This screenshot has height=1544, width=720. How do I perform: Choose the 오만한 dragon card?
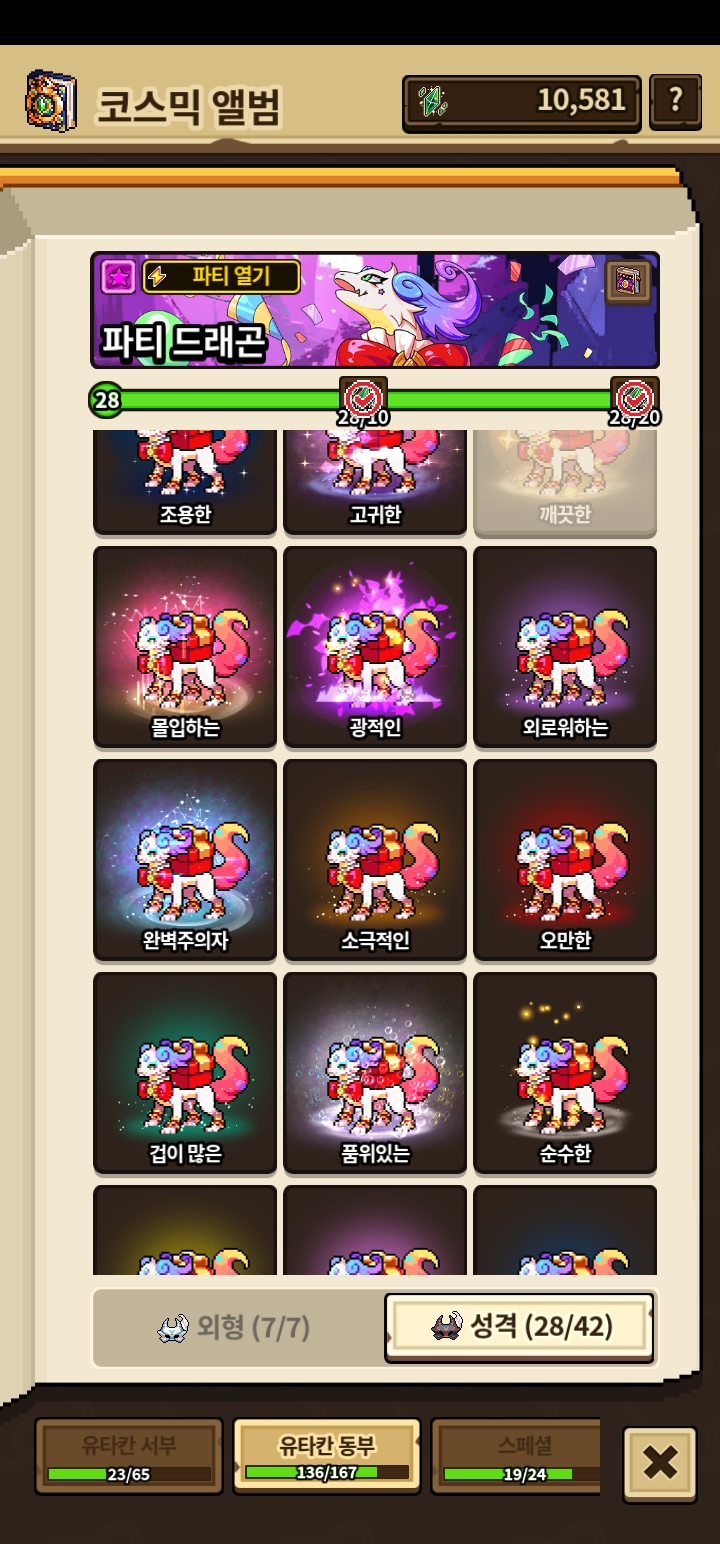[565, 859]
